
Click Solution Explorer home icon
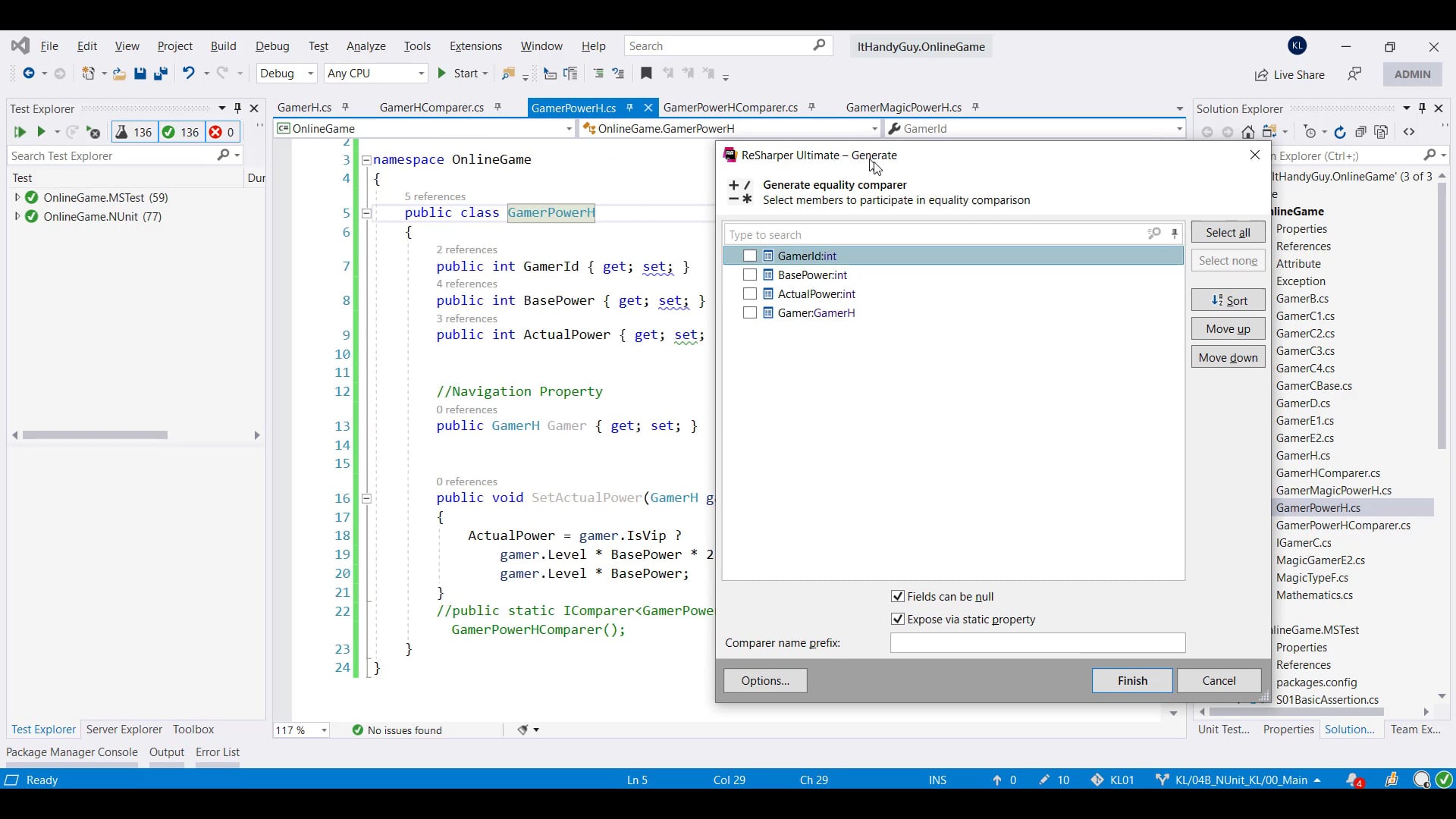1248,132
